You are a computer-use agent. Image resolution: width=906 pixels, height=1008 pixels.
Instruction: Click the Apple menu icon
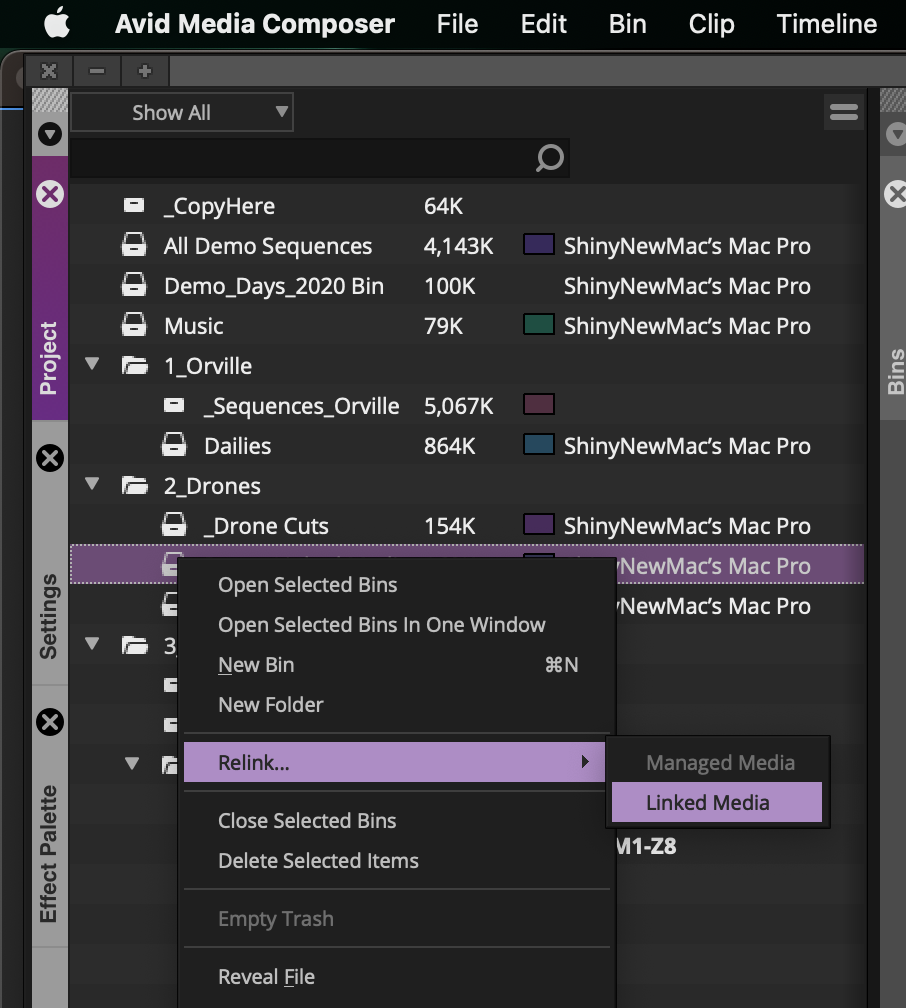click(55, 23)
